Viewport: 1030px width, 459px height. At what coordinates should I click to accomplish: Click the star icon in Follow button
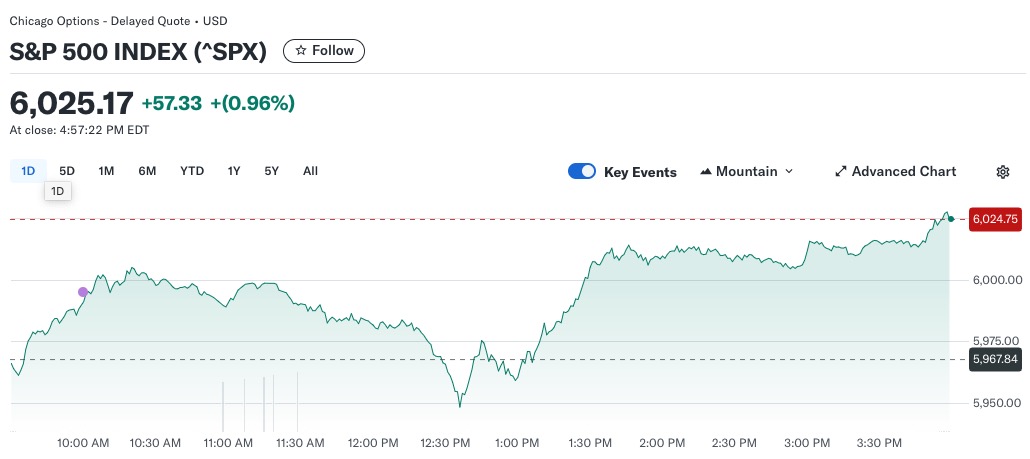tap(301, 51)
